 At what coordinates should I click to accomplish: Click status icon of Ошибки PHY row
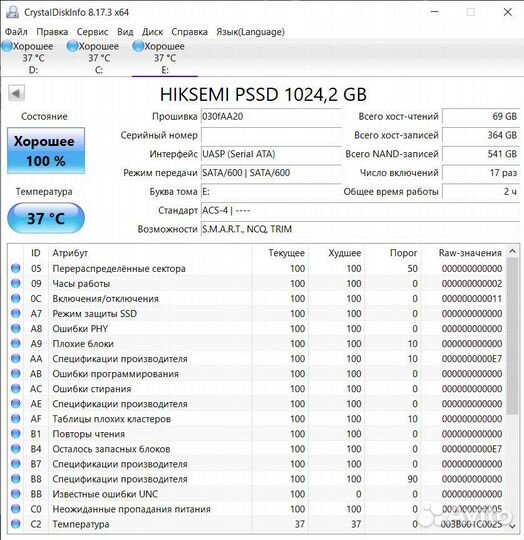[x=16, y=329]
